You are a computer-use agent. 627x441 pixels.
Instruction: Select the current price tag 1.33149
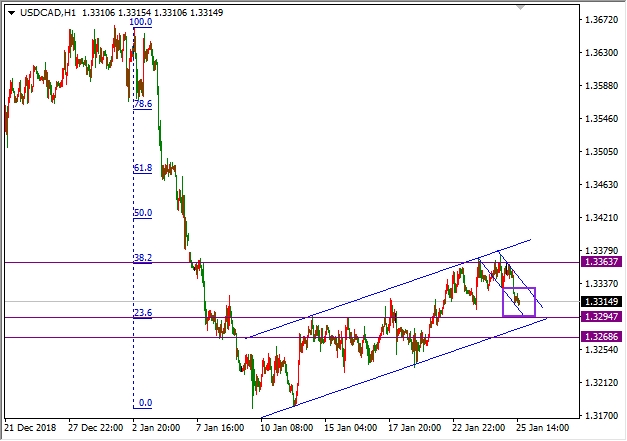click(x=602, y=301)
